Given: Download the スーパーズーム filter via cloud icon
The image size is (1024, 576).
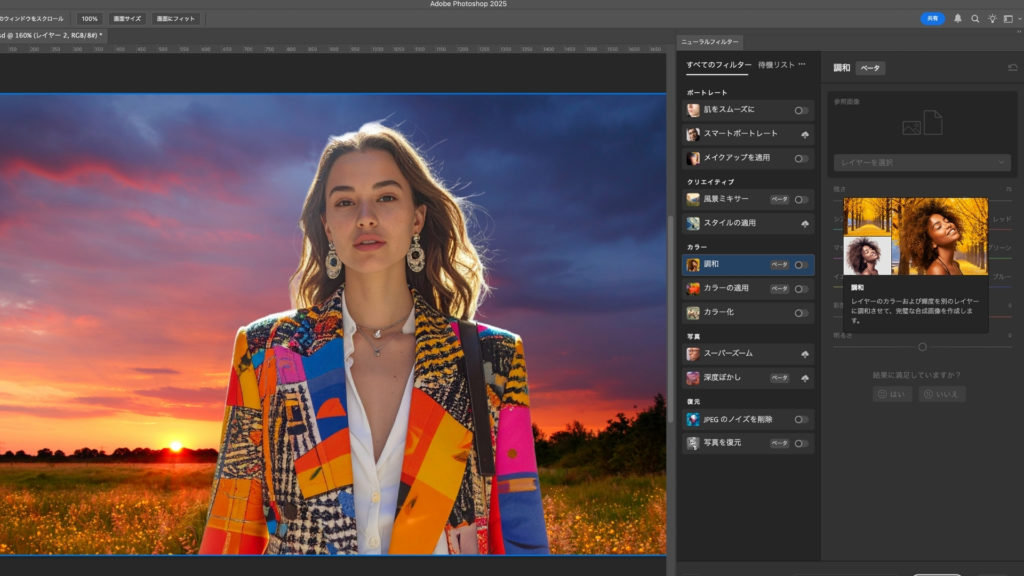Looking at the screenshot, I should [805, 354].
